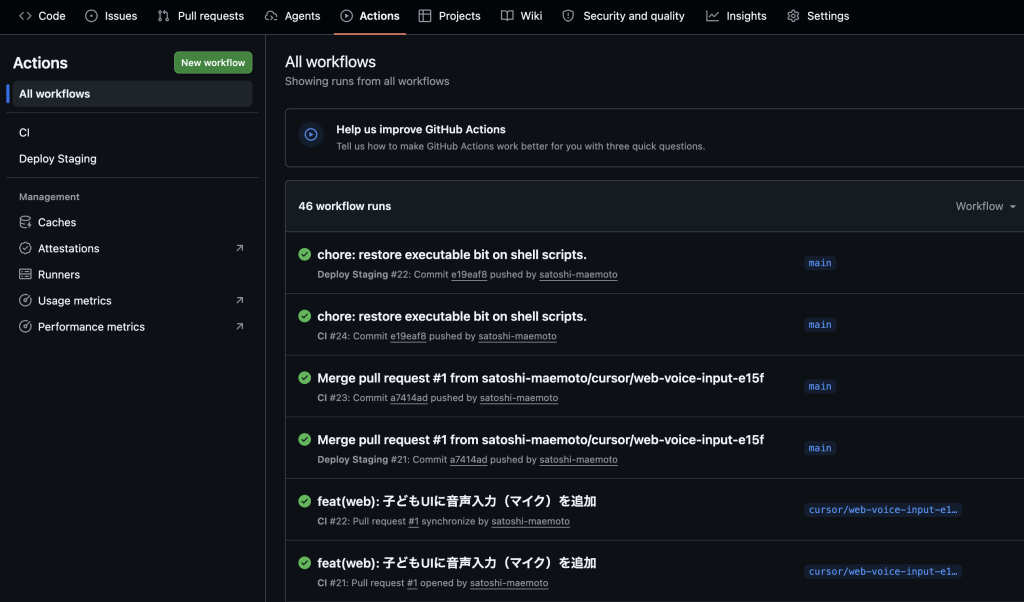The height and width of the screenshot is (602, 1024).
Task: Open the Code tab
Action: [x=42, y=16]
